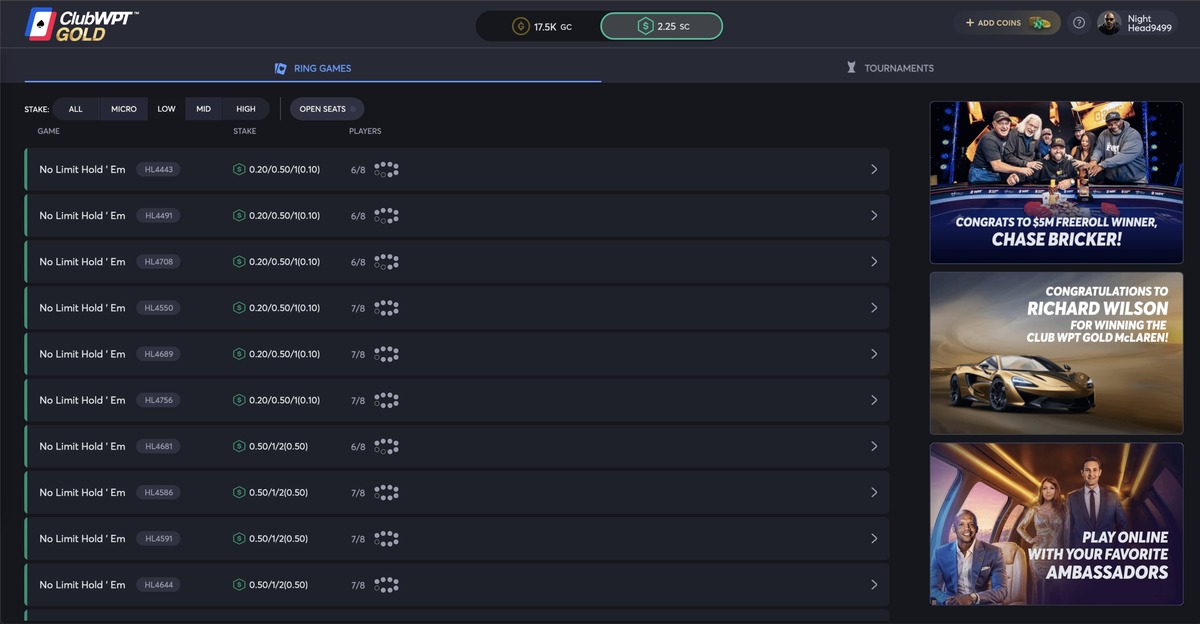Select the gold coins GC balance
Viewport: 1200px width, 624px height.
pos(542,26)
